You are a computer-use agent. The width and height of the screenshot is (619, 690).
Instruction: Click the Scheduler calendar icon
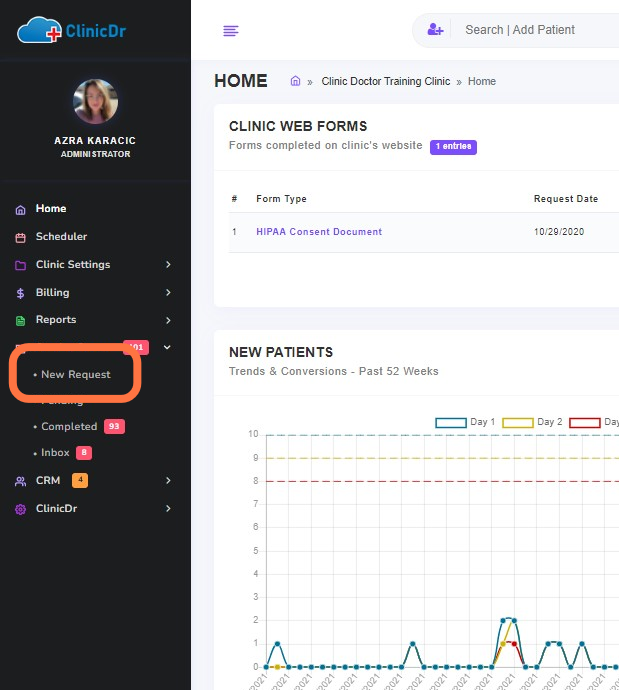pyautogui.click(x=20, y=238)
